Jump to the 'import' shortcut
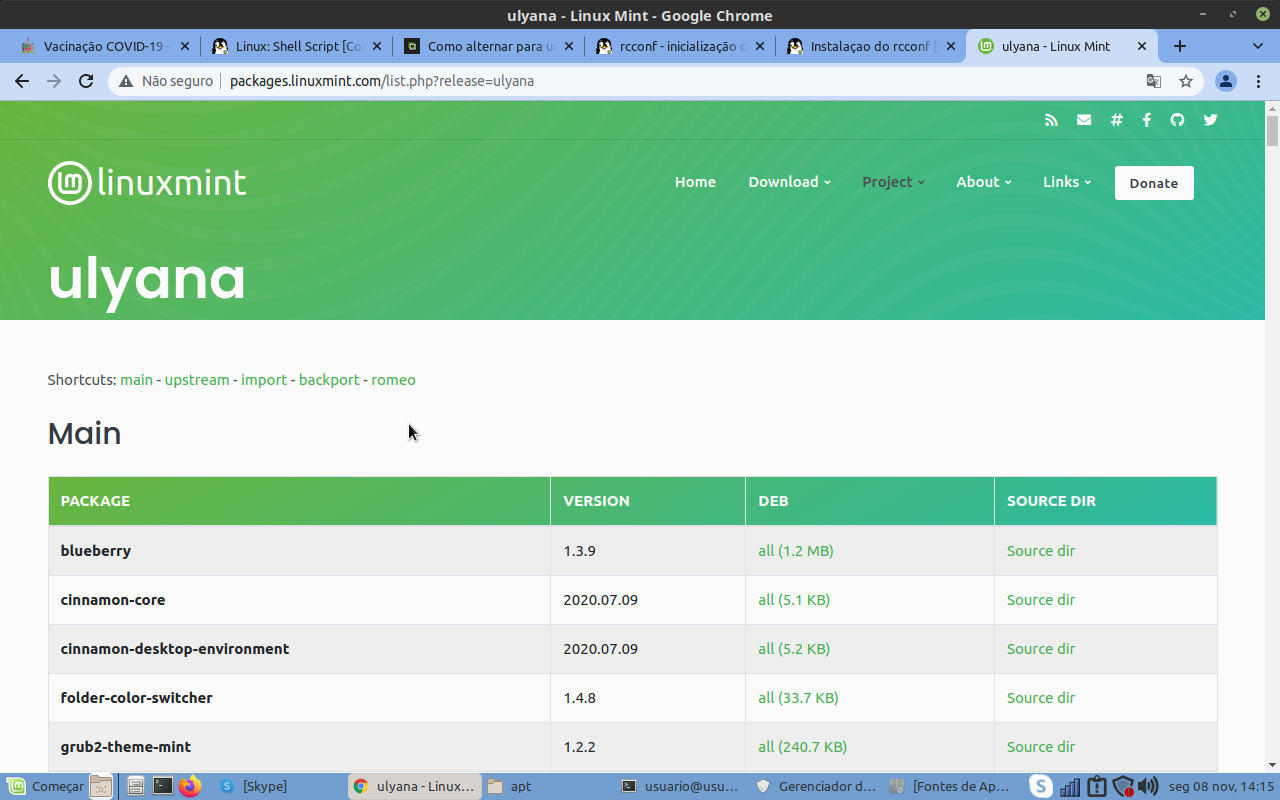Screen dimensions: 1280x800 pyautogui.click(x=264, y=380)
